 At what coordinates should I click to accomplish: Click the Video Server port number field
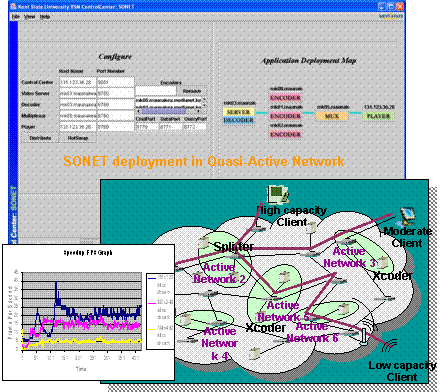[115, 93]
